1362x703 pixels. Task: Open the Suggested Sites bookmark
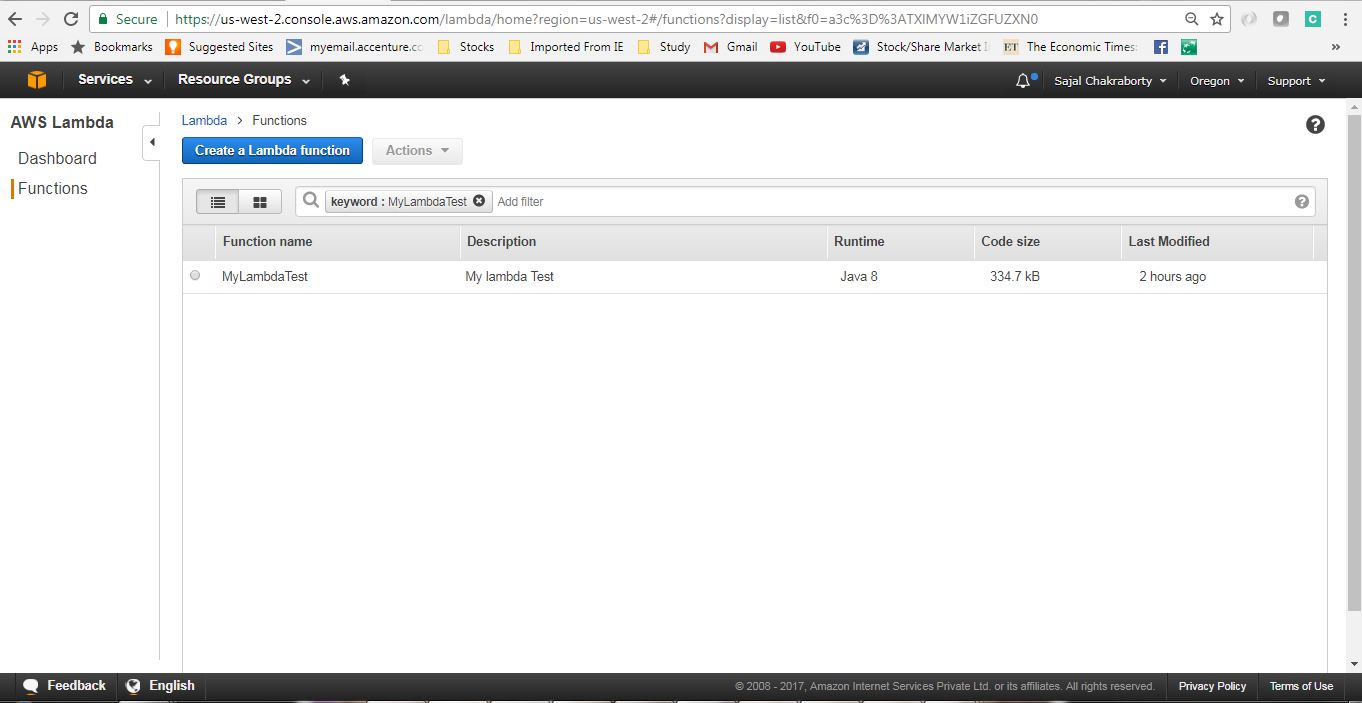point(219,47)
